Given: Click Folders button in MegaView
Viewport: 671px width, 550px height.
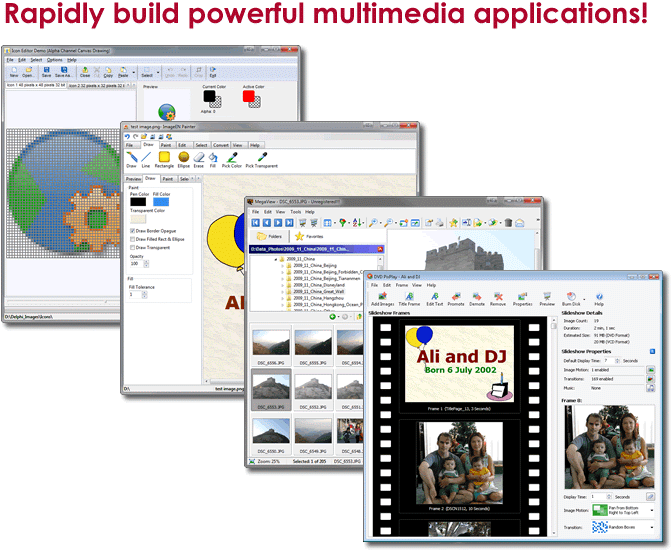Looking at the screenshot, I should pyautogui.click(x=270, y=236).
